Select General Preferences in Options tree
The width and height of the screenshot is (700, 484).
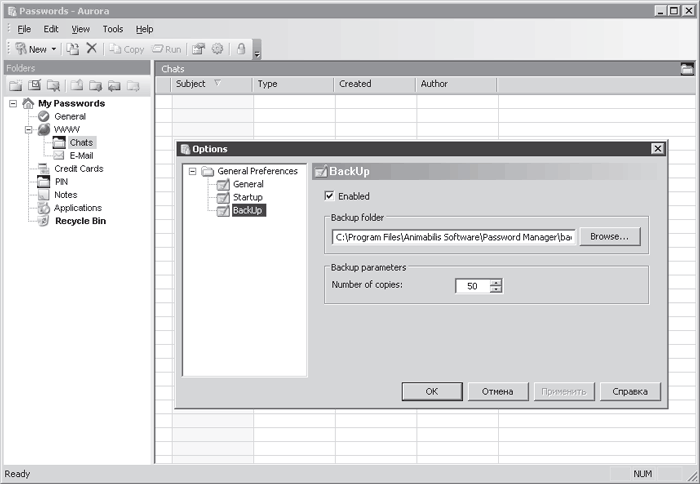coord(257,171)
